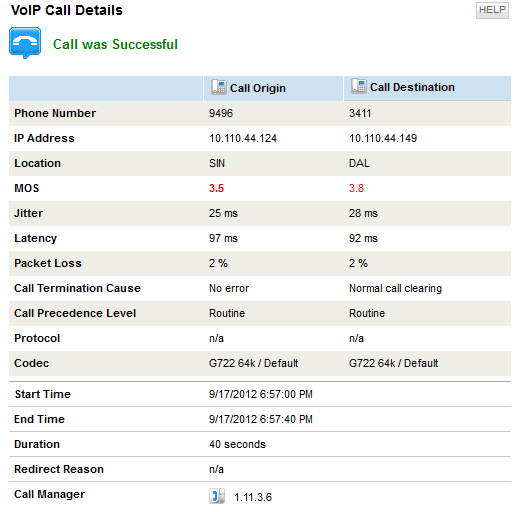Click destination phone number 3411
The width and height of the screenshot is (517, 512).
click(x=360, y=113)
